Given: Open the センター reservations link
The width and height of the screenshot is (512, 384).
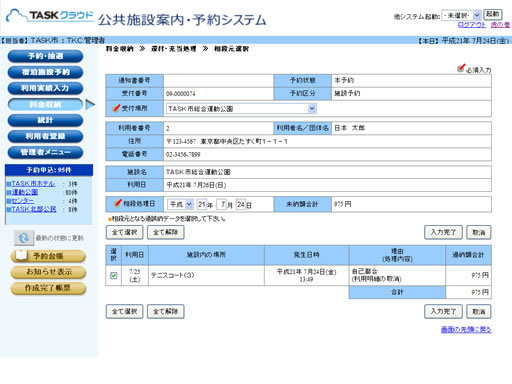Looking at the screenshot, I should [x=23, y=201].
